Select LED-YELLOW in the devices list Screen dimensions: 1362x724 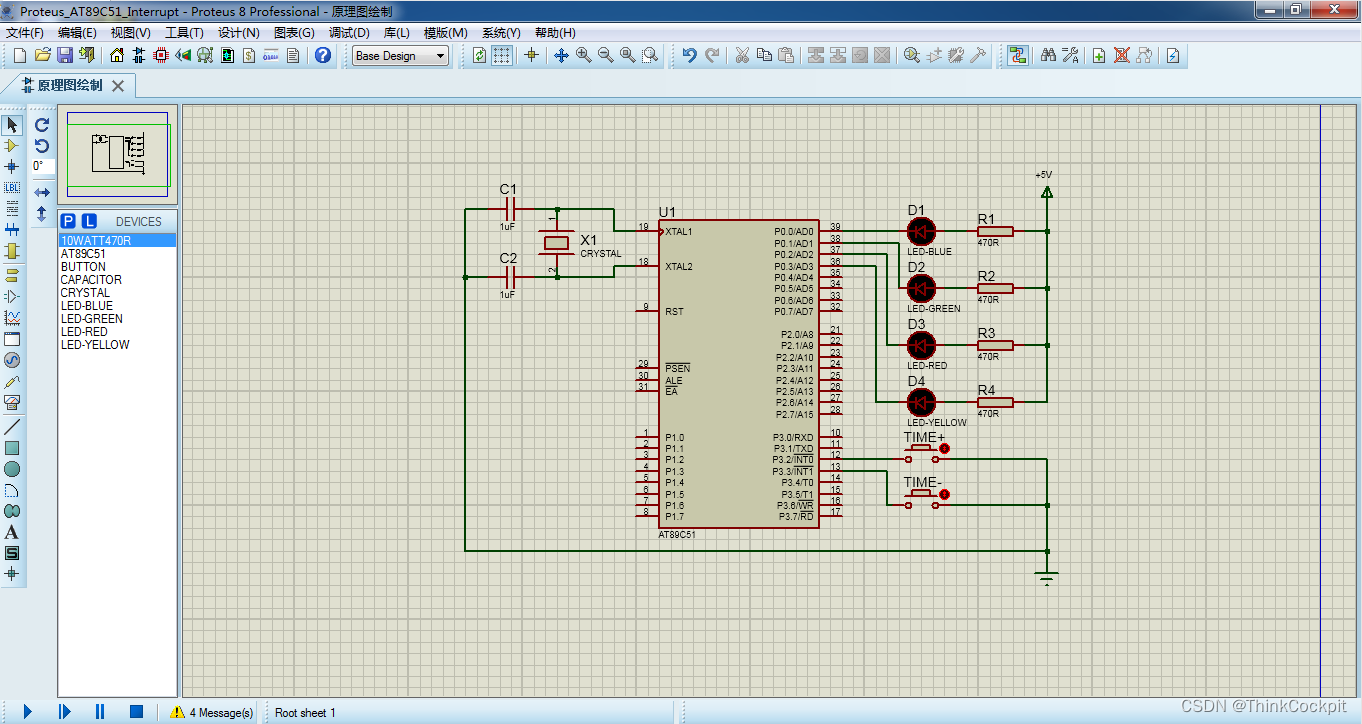(118, 345)
